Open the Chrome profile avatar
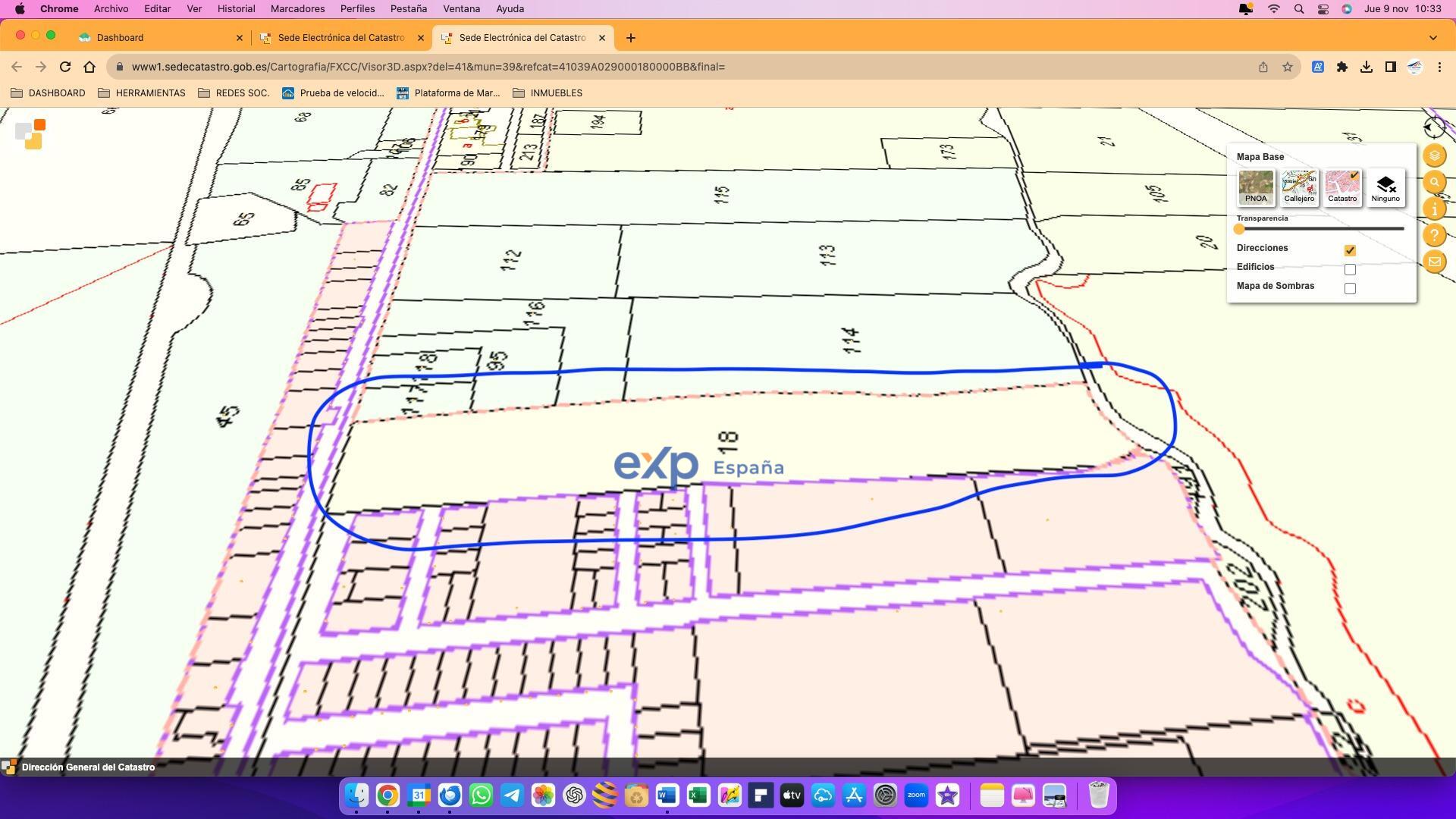The height and width of the screenshot is (819, 1456). coord(1415,67)
